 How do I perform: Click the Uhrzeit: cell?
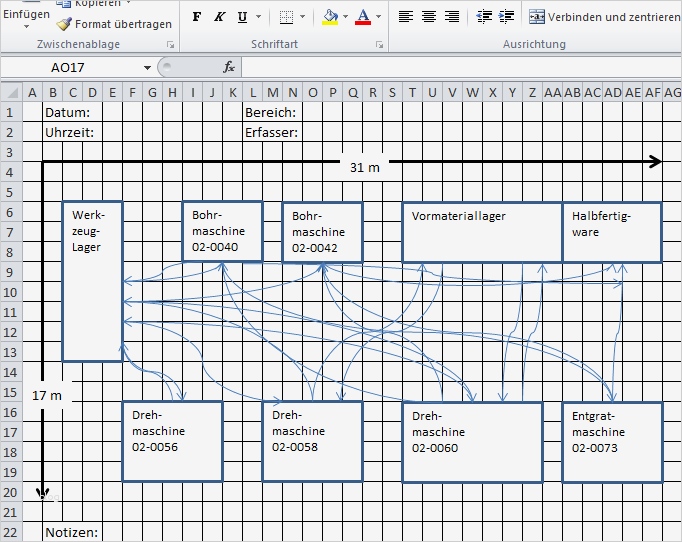(x=70, y=132)
